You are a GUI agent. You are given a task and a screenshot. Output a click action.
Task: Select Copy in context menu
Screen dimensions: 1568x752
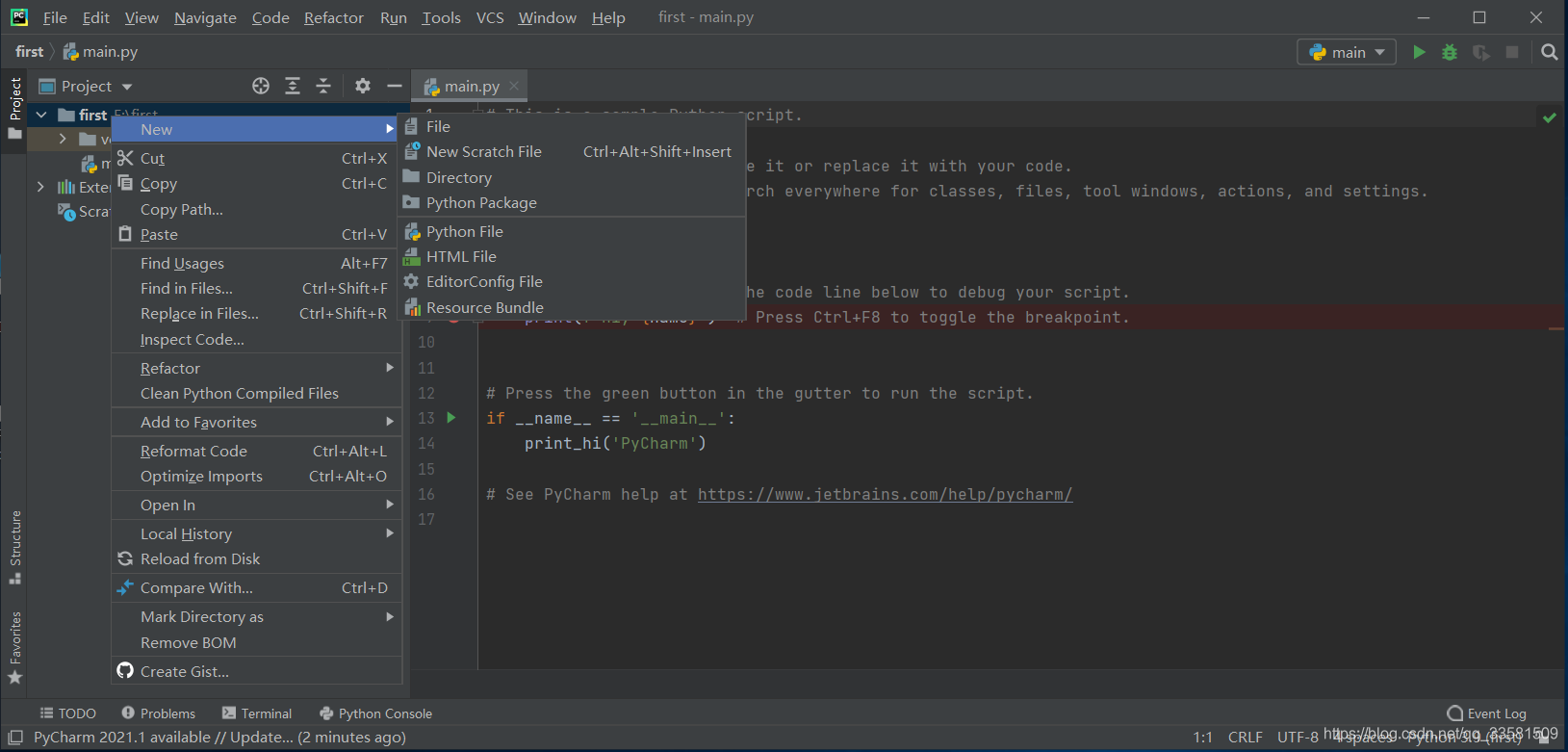(x=256, y=183)
